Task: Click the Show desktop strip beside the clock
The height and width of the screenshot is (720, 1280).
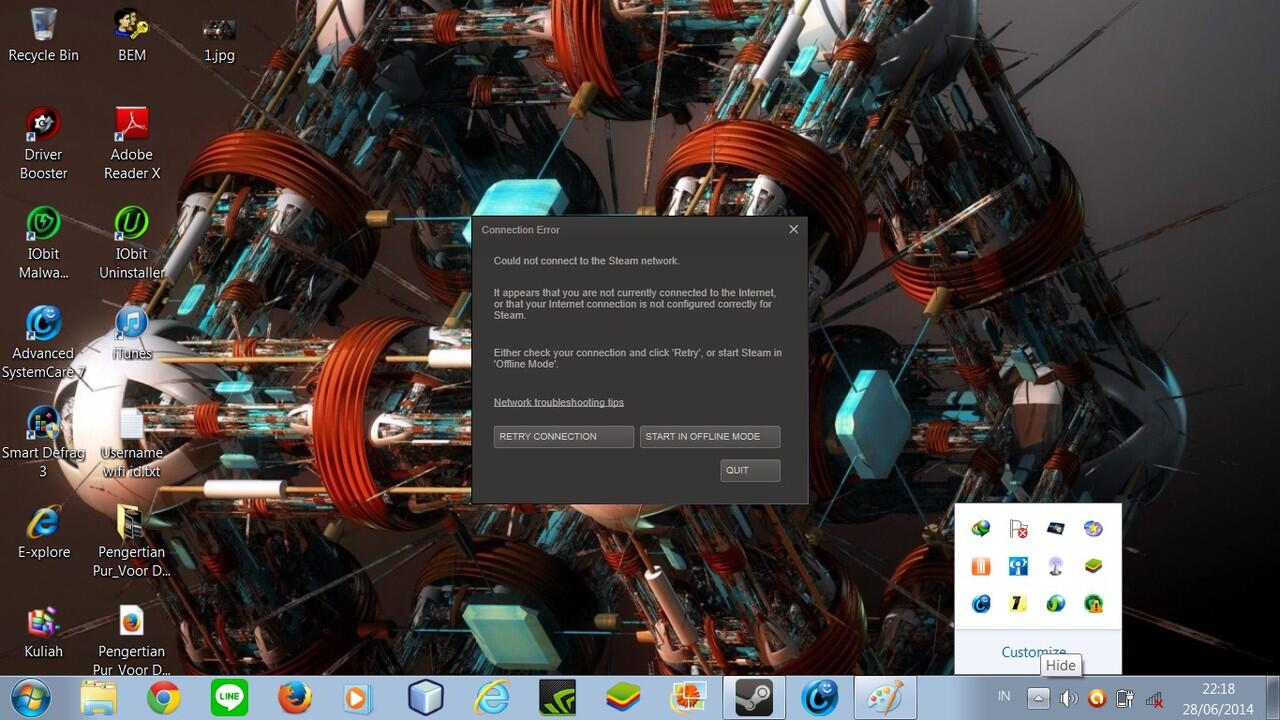Action: [1272, 698]
